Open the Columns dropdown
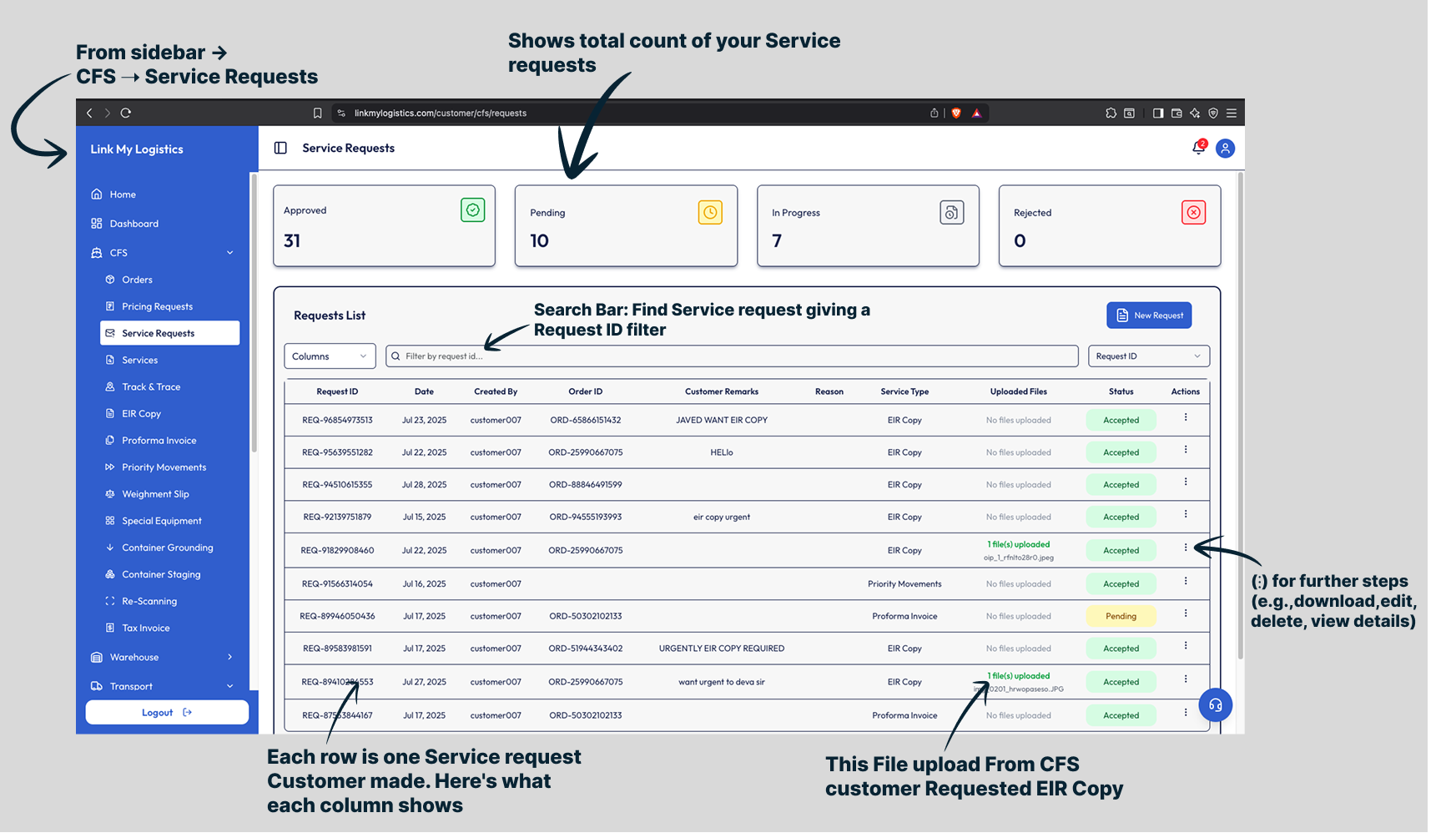Viewport: 1456px width, 838px height. click(330, 356)
